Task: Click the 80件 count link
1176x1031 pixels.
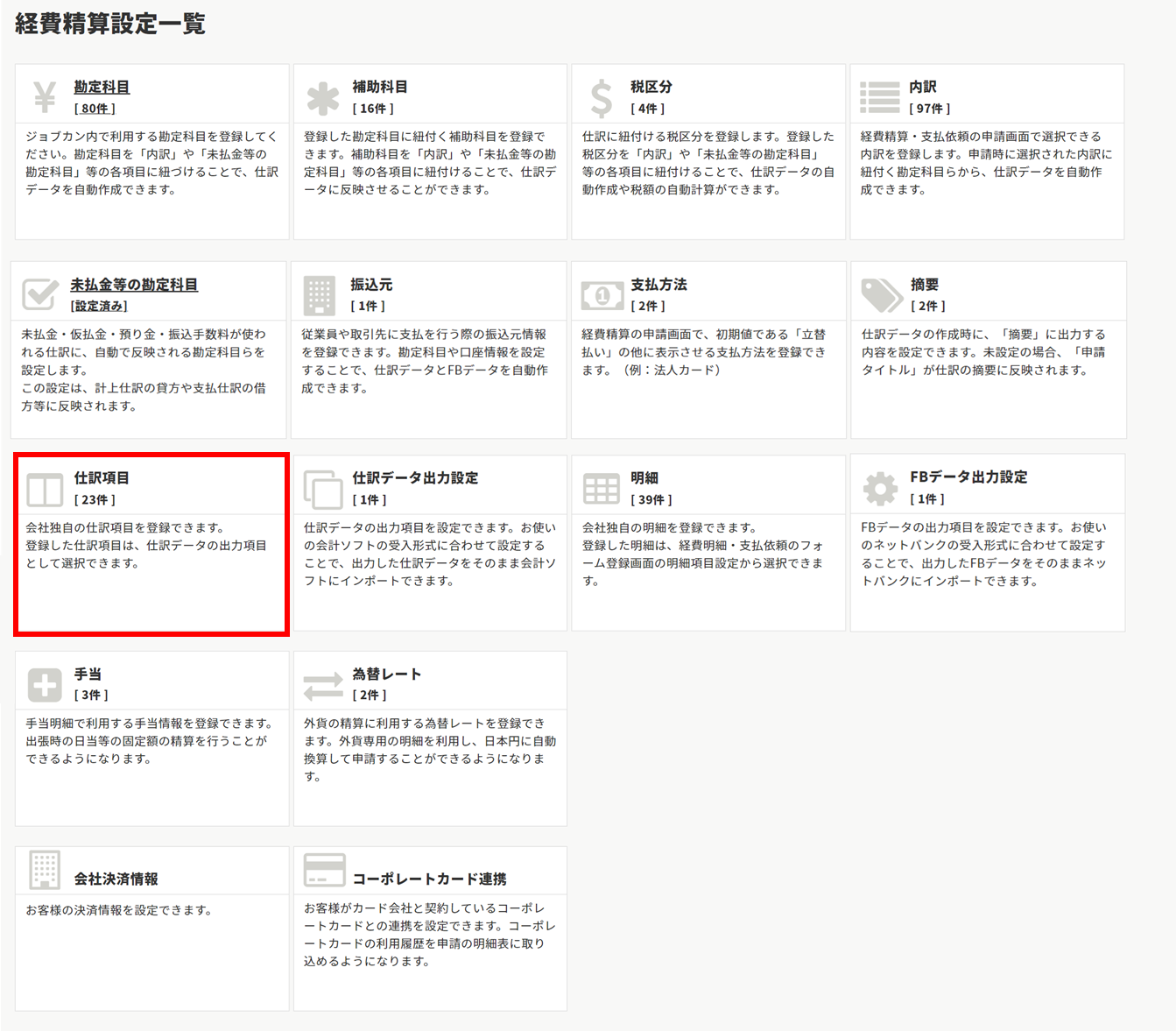Action: point(95,109)
